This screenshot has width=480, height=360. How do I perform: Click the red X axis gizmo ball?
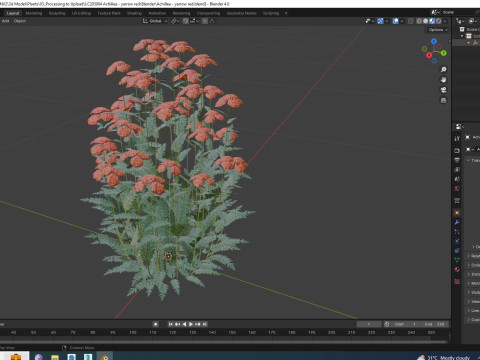click(x=429, y=55)
